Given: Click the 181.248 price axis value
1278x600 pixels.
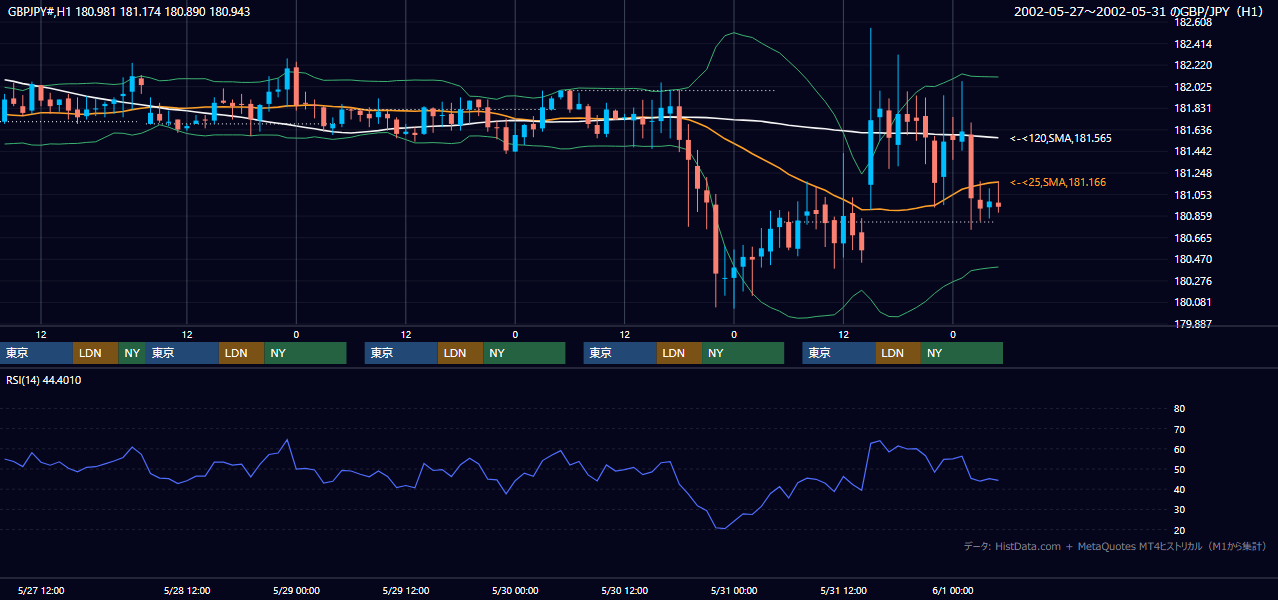Looking at the screenshot, I should [x=1192, y=173].
